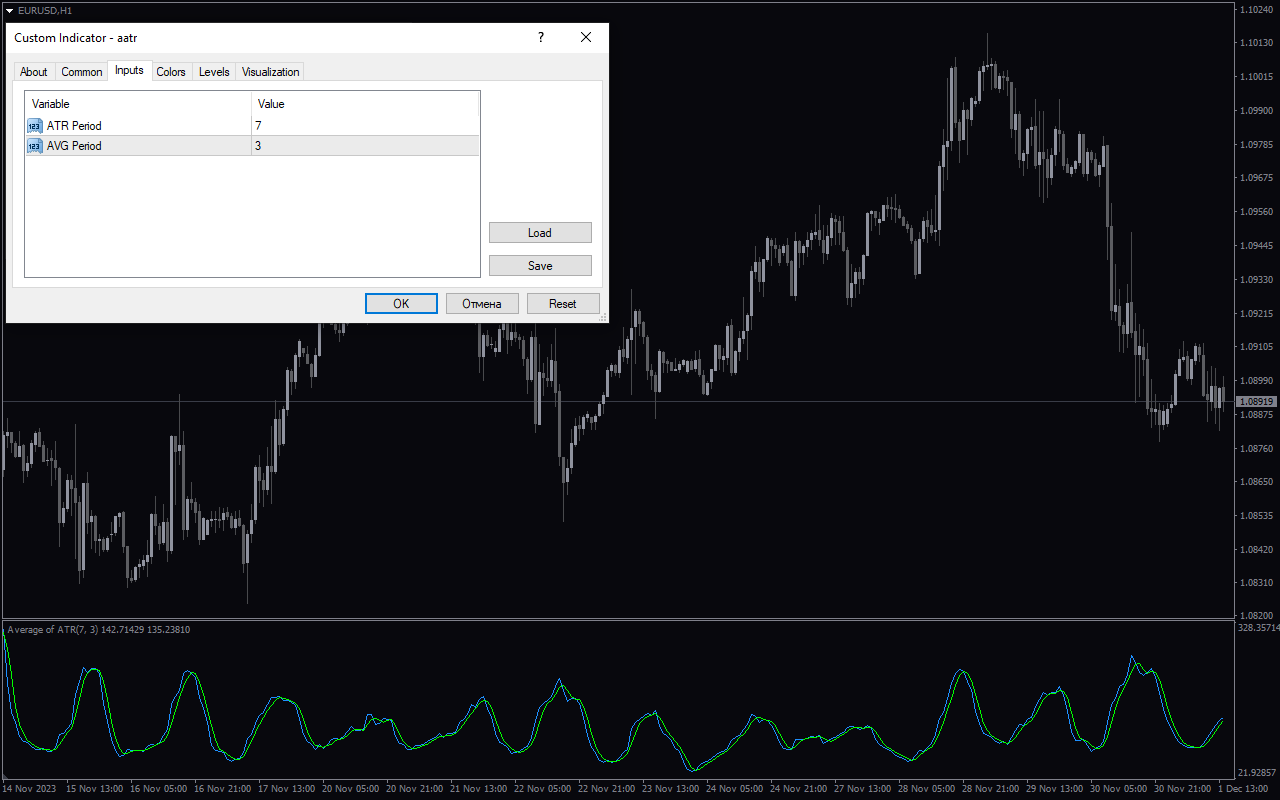
Task: Select the ATR Period row label
Action: [x=74, y=126]
